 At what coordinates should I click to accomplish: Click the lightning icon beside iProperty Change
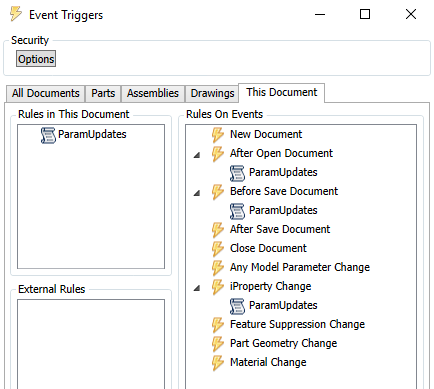[x=218, y=287]
